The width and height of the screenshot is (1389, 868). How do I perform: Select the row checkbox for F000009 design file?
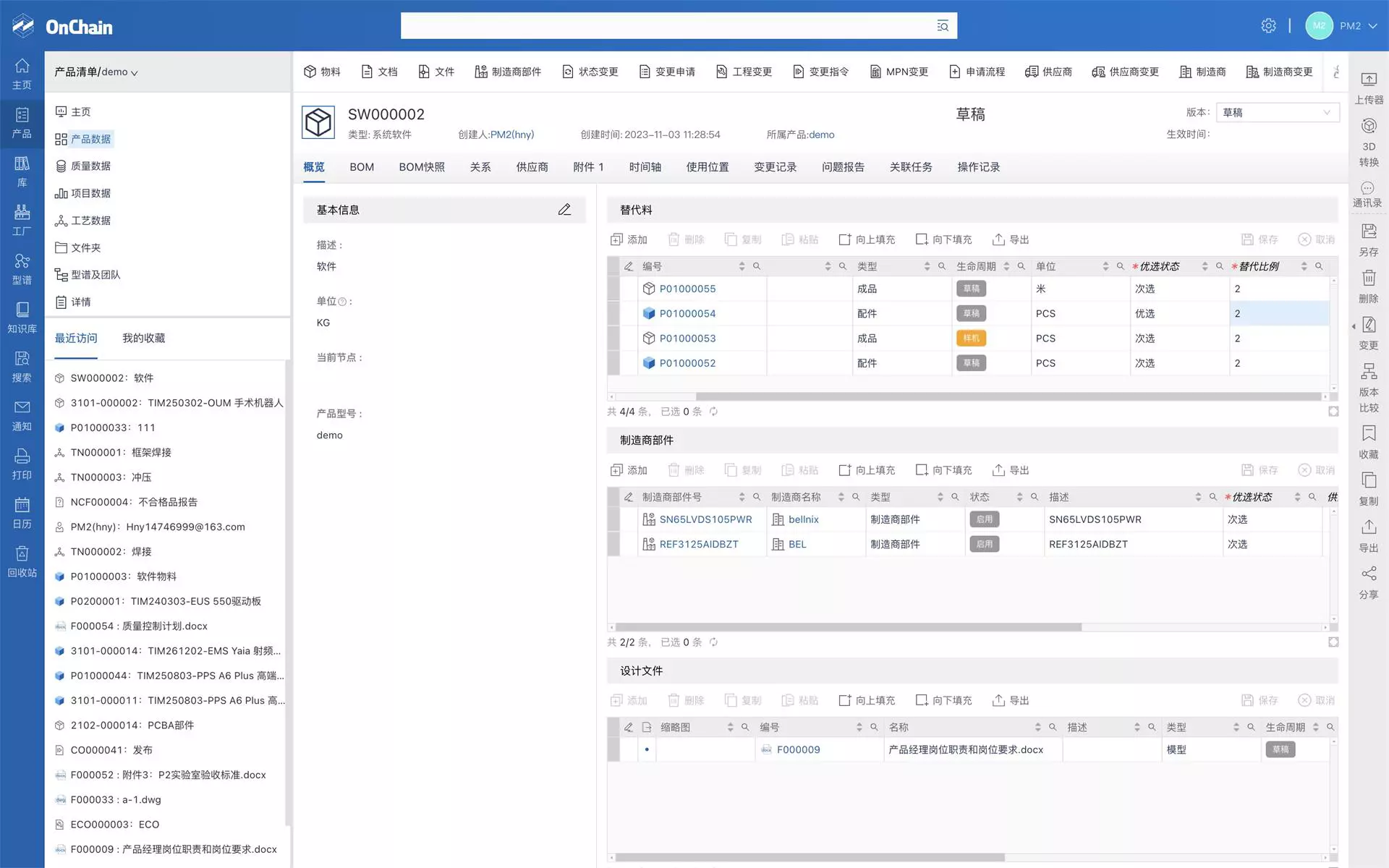613,750
